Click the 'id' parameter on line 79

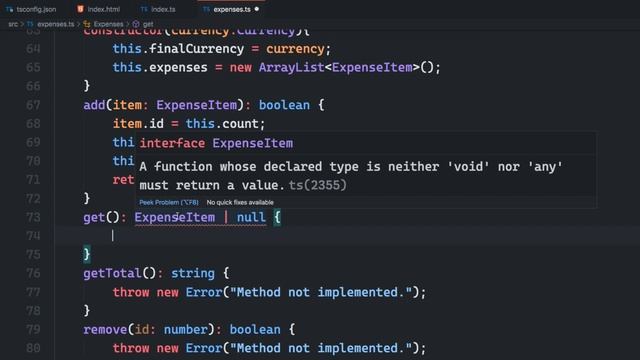(x=142, y=329)
